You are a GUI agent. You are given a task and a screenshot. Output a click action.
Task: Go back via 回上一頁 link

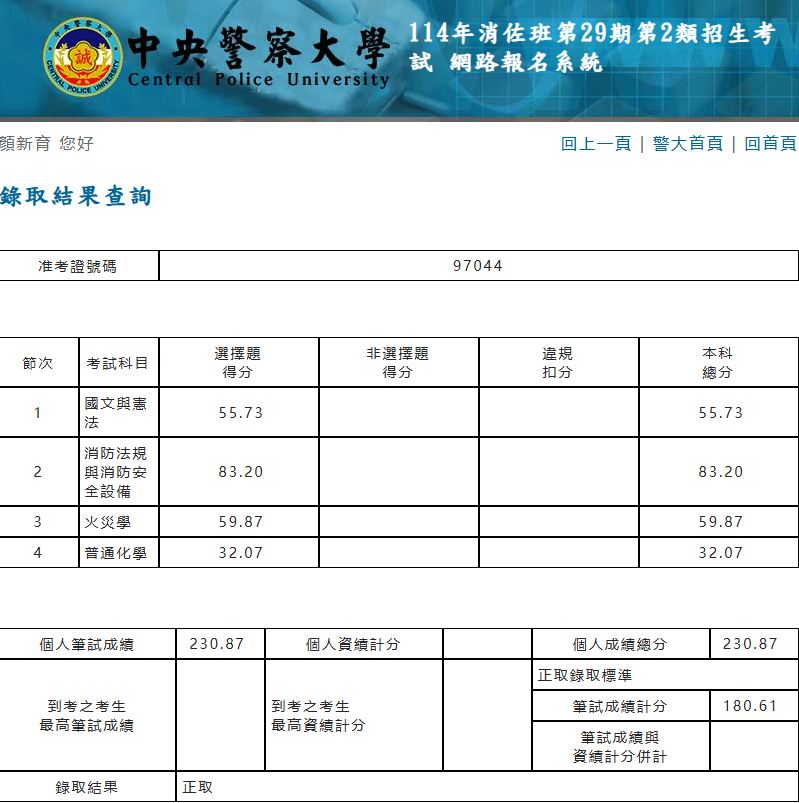[x=596, y=144]
